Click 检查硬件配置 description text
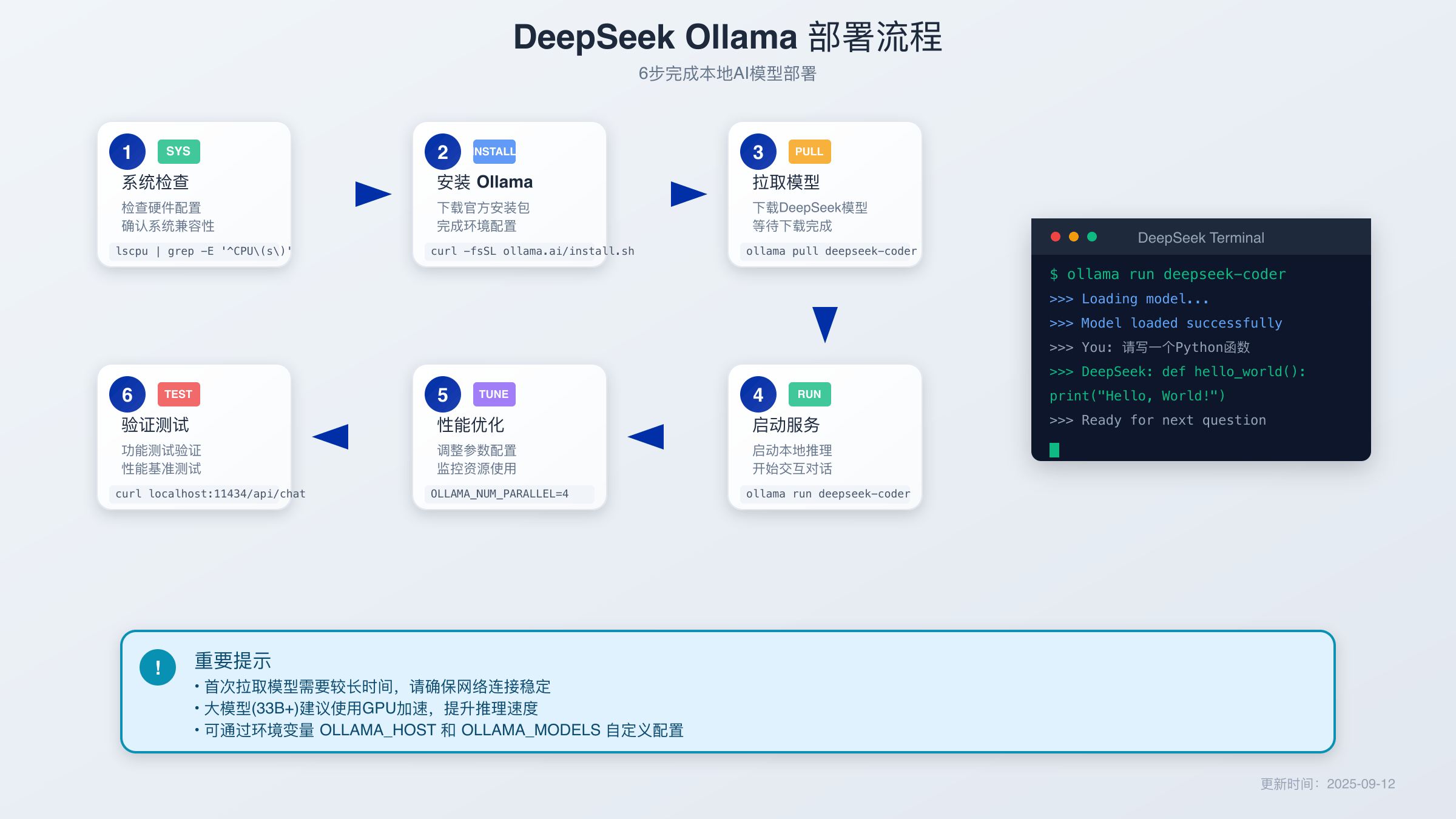1456x819 pixels. click(161, 207)
